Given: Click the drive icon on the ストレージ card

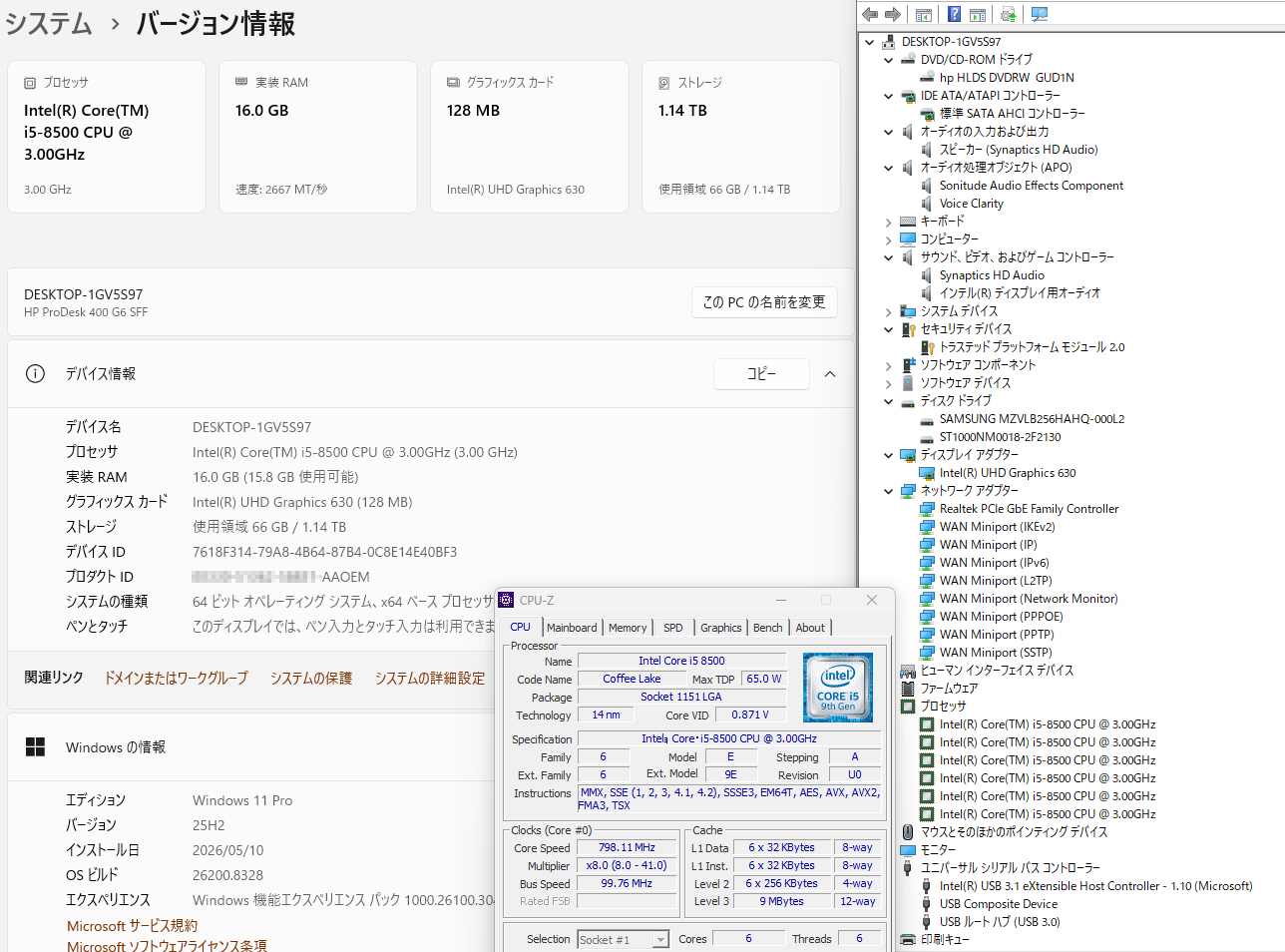Looking at the screenshot, I should (664, 83).
